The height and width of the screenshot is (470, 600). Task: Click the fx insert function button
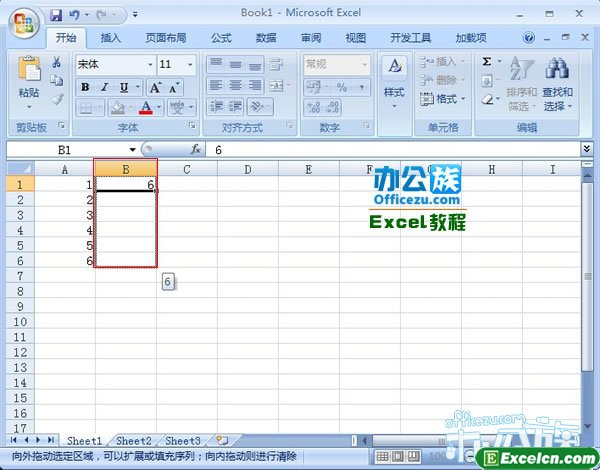(x=196, y=149)
